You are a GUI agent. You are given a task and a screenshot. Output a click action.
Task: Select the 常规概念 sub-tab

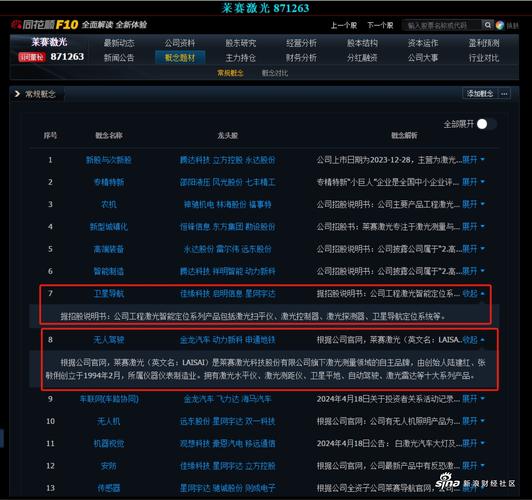click(x=230, y=73)
